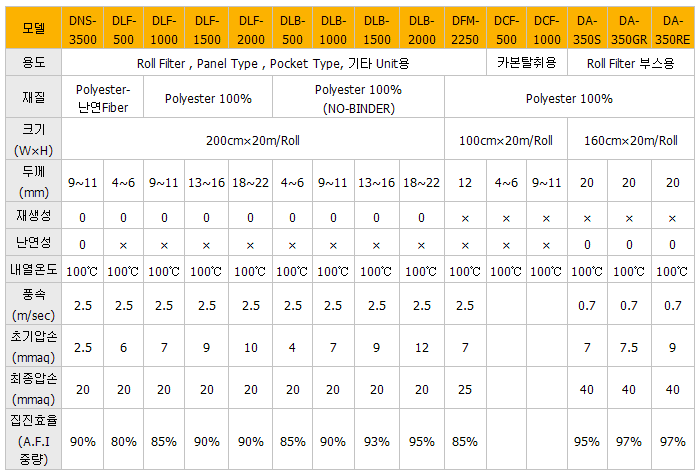Click the DNS-3500 model header cell
700x475 pixels.
pos(83,28)
